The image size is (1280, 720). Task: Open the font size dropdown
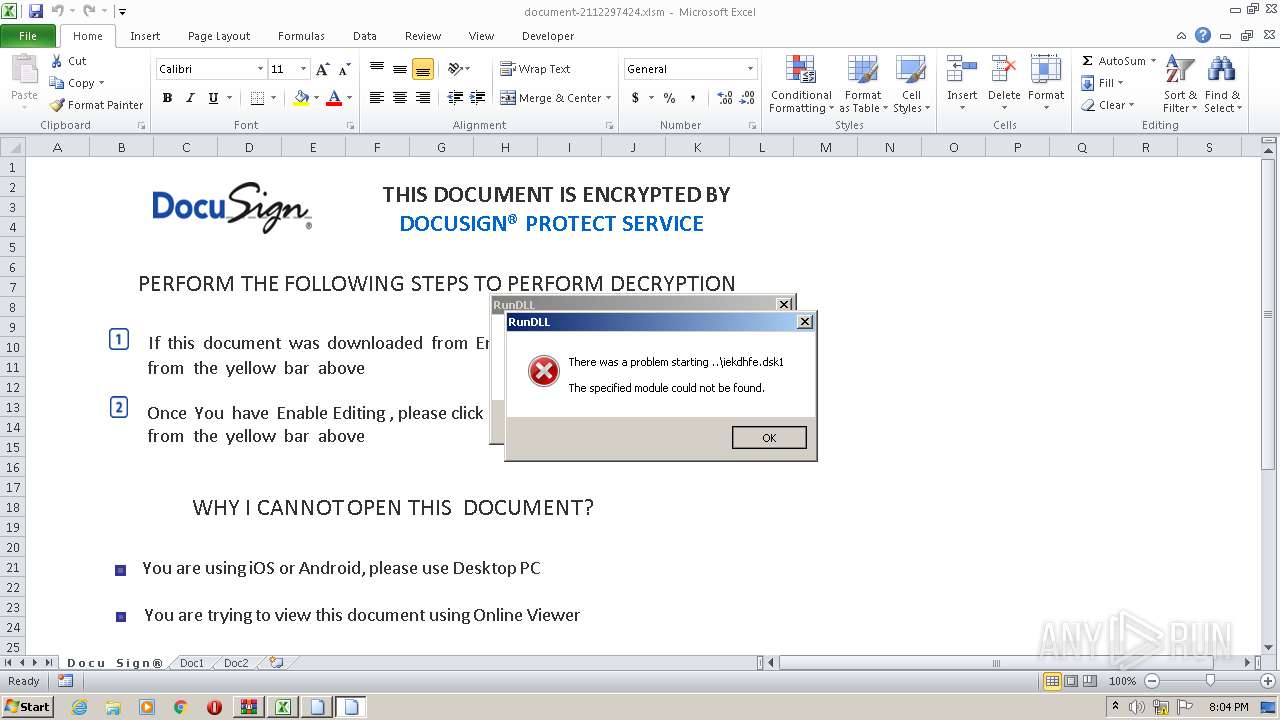pos(304,69)
